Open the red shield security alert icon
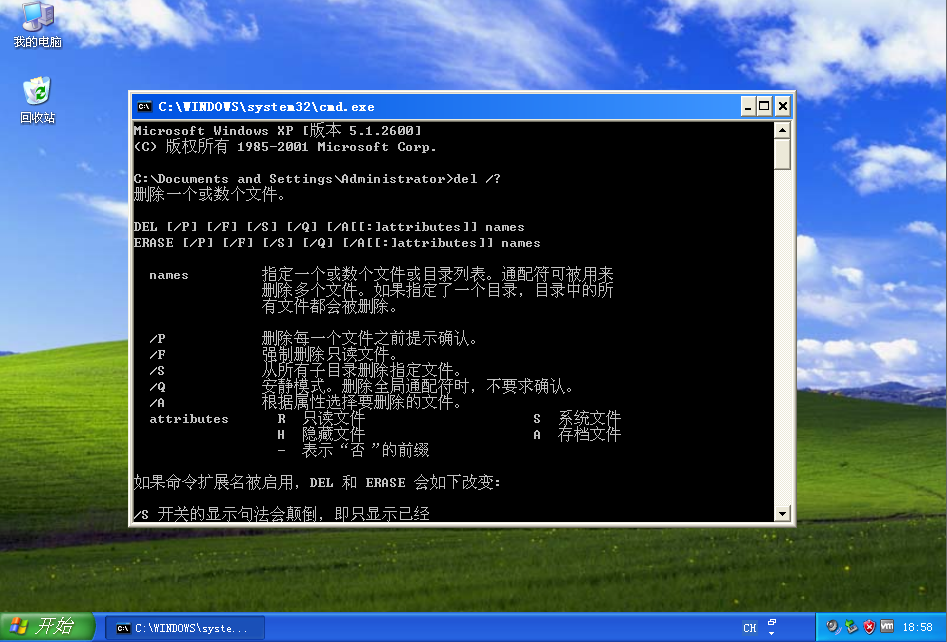 869,627
